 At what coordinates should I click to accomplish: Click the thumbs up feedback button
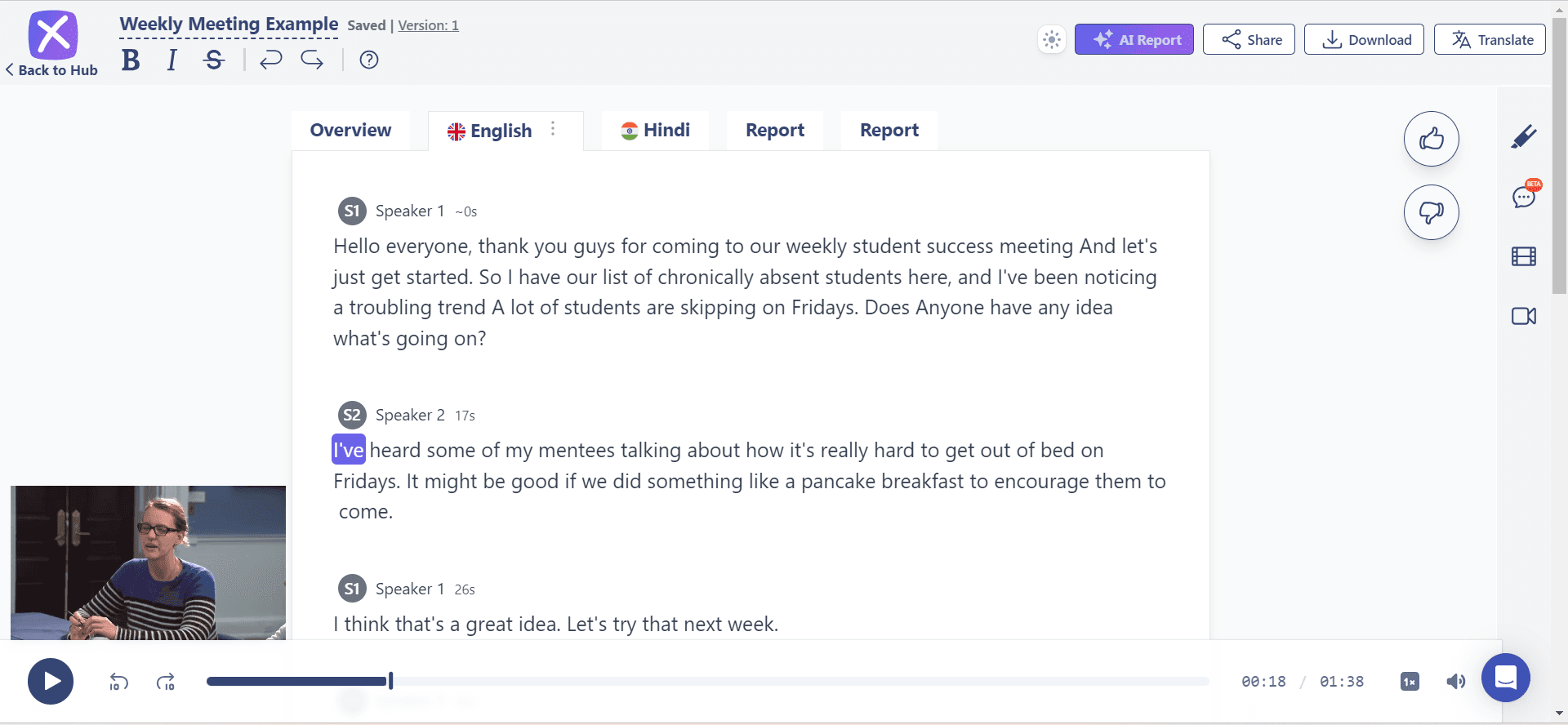point(1431,139)
